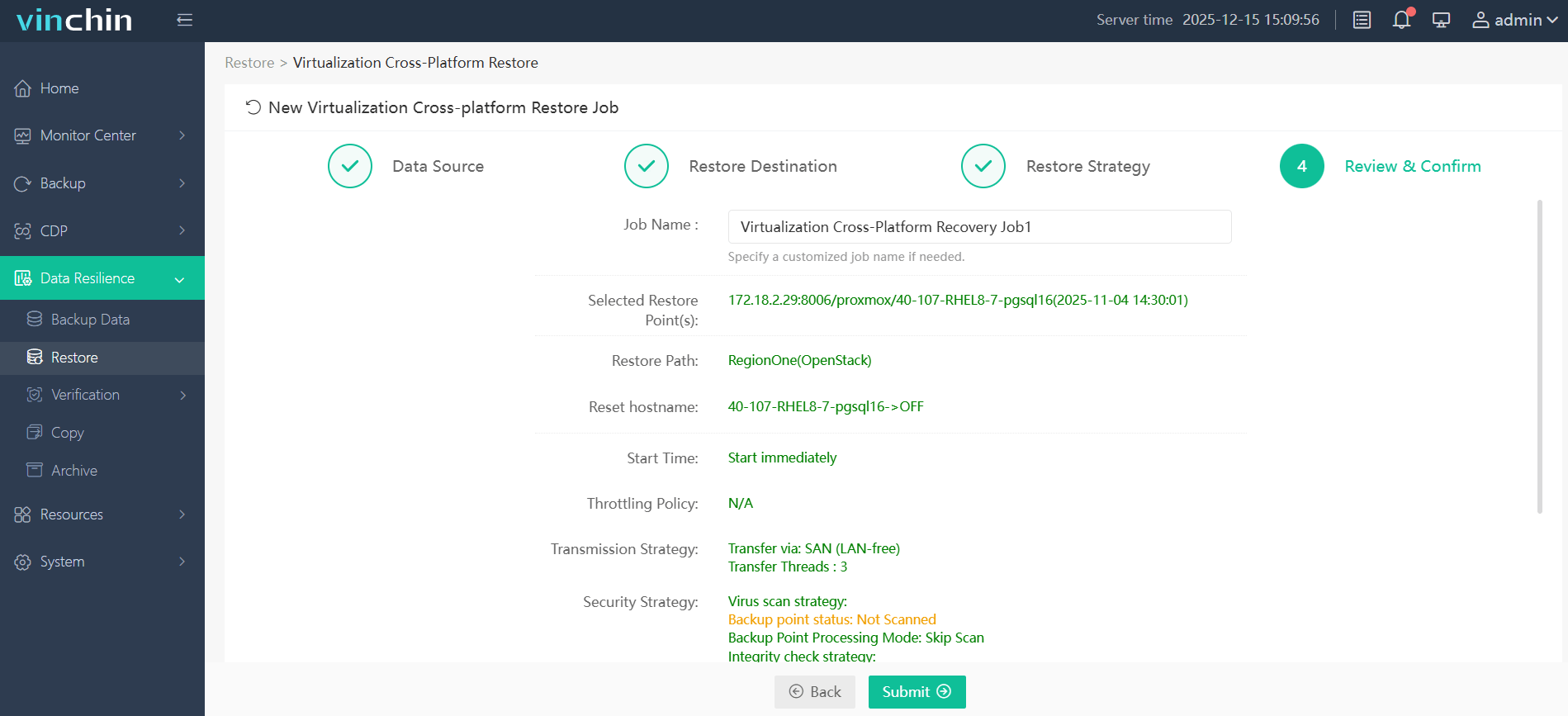The width and height of the screenshot is (1568, 716).
Task: Click the Data Source step checkmark circle
Action: tap(350, 166)
